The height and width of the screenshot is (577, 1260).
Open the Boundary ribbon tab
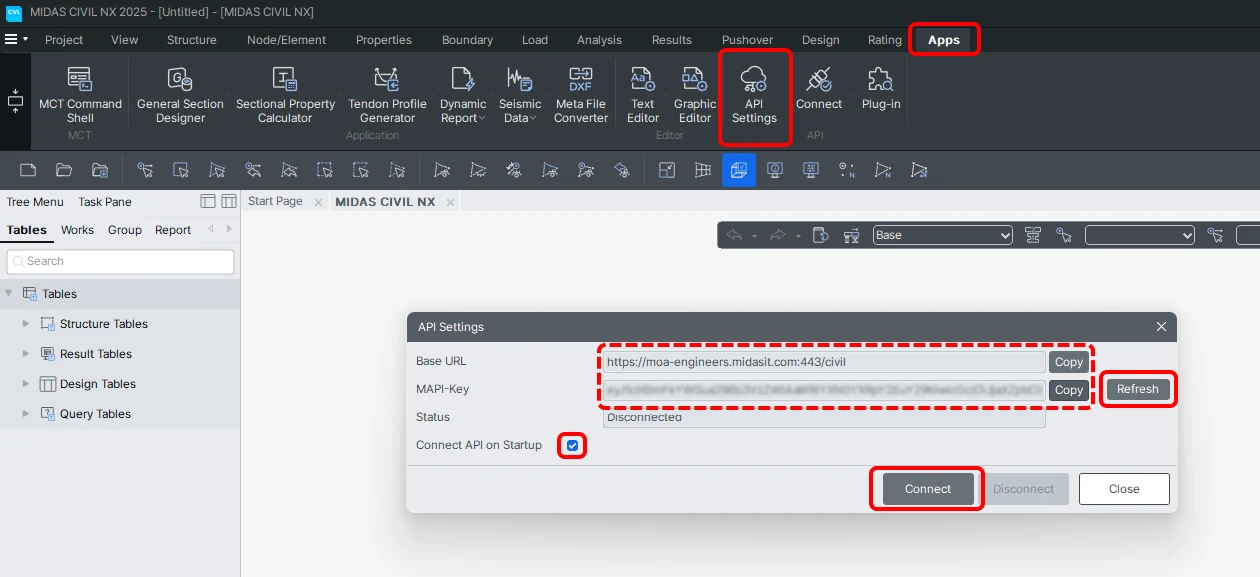coord(467,40)
